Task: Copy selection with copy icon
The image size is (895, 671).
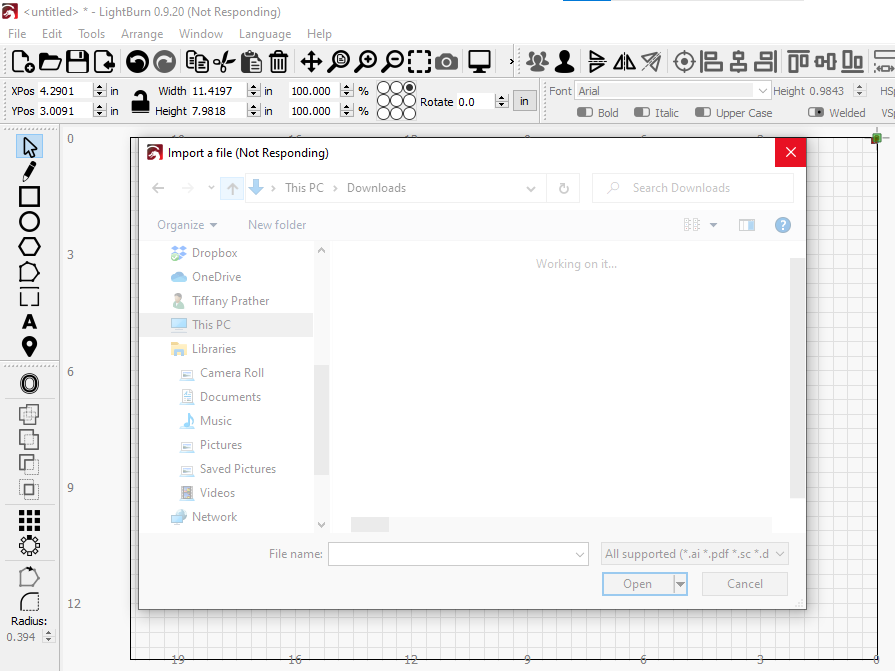Action: tap(197, 61)
